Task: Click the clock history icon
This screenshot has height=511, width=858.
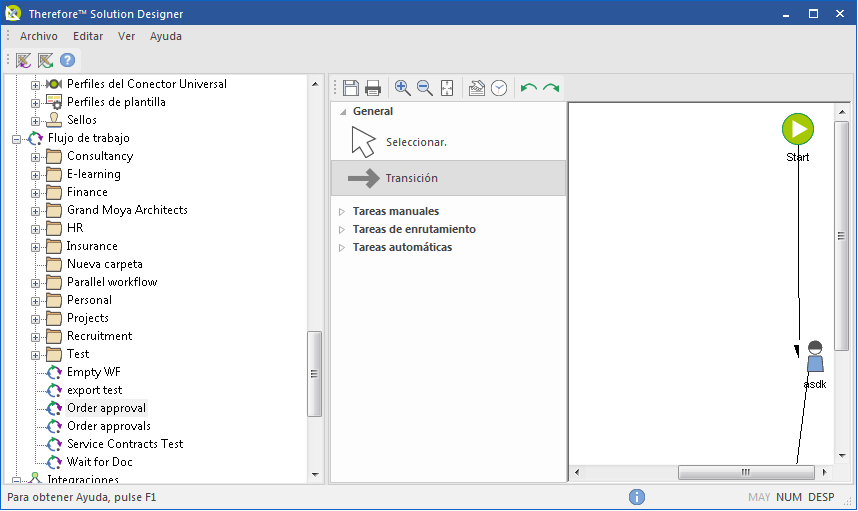Action: click(x=499, y=88)
